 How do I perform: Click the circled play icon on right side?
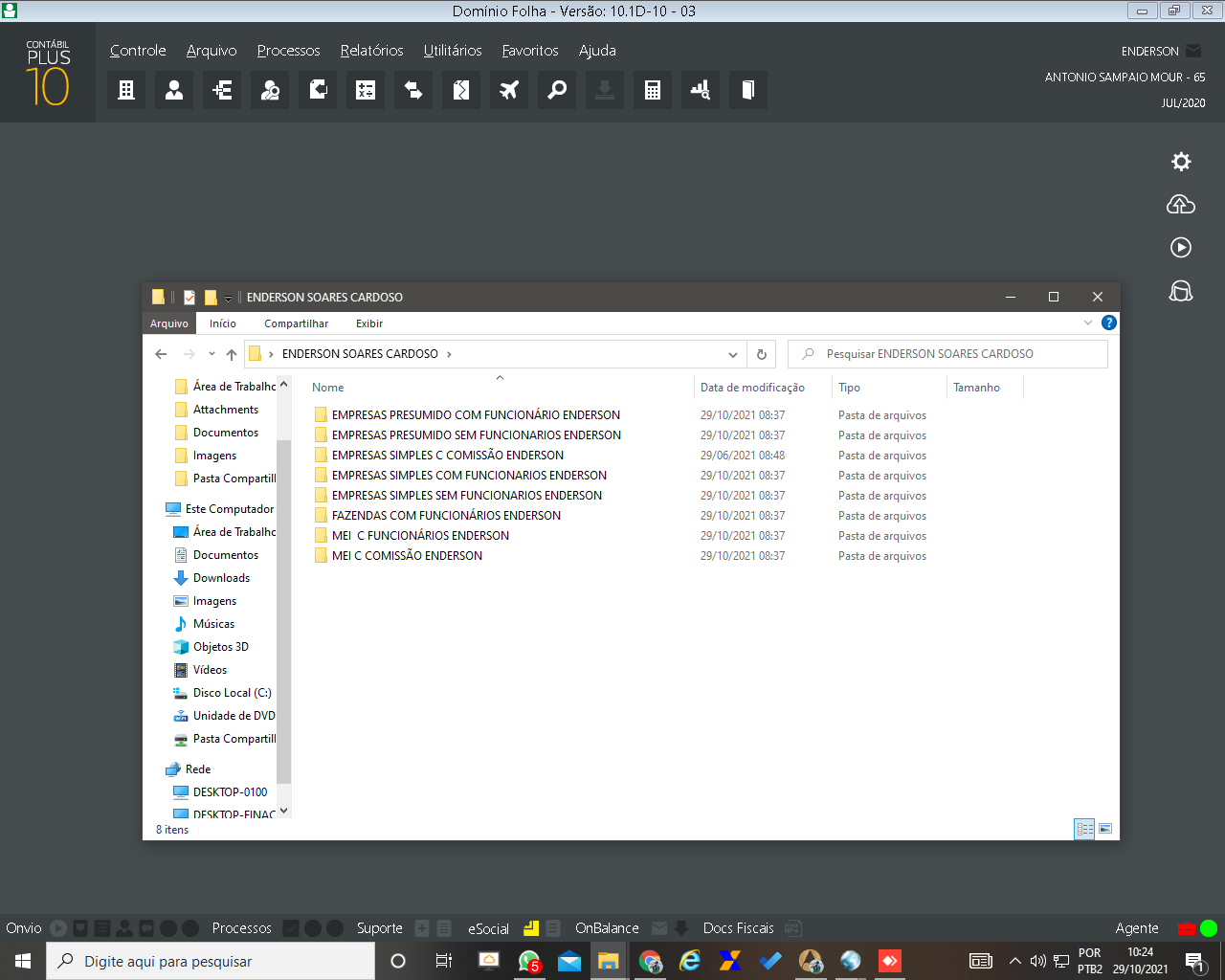1181,247
